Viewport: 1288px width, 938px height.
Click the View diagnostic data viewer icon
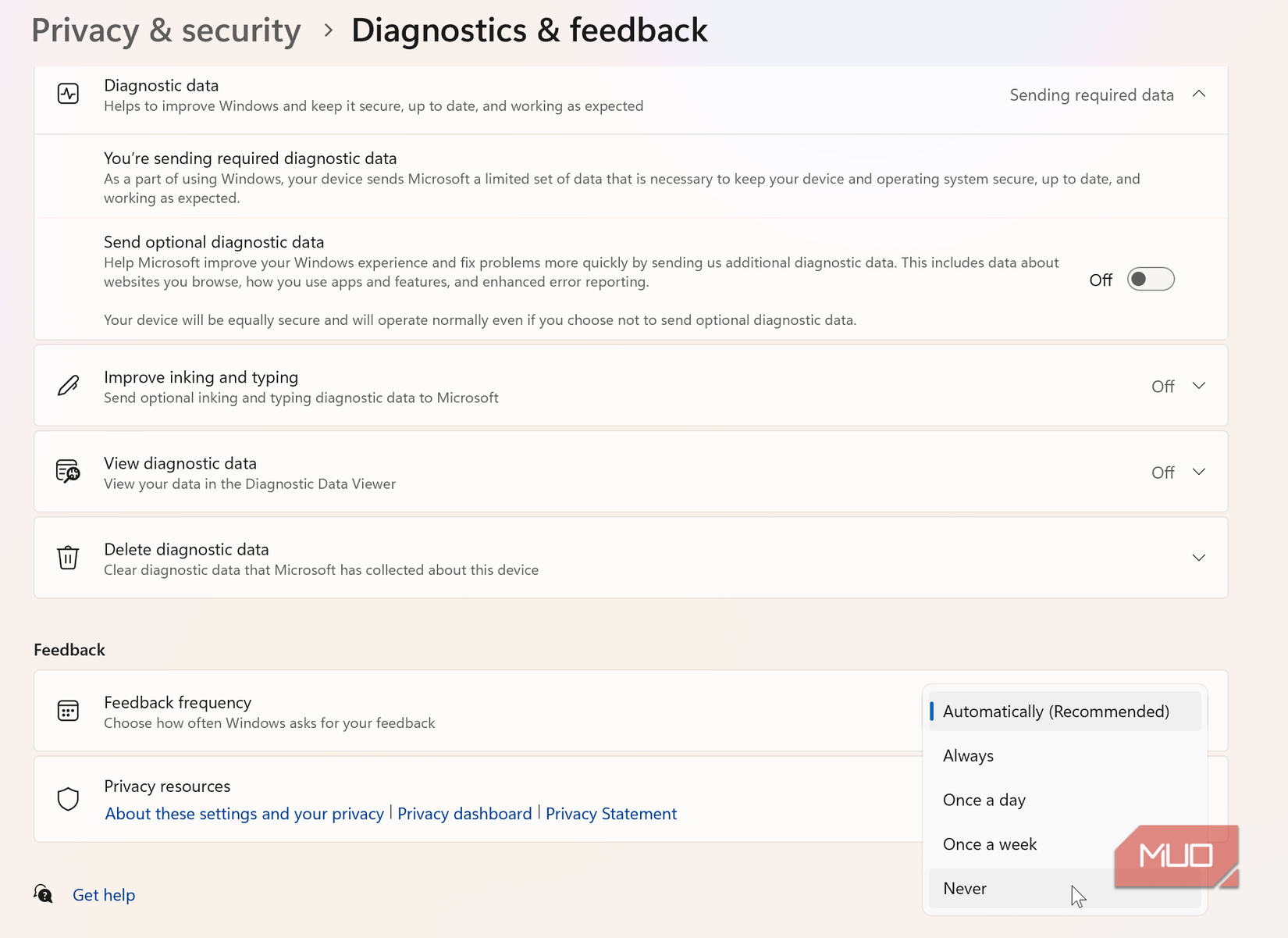[x=68, y=471]
